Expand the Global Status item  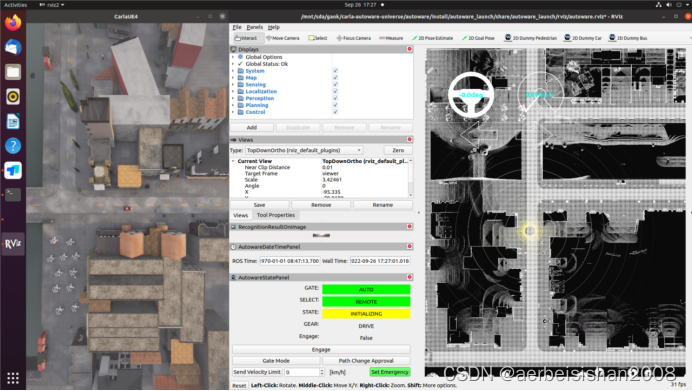233,64
